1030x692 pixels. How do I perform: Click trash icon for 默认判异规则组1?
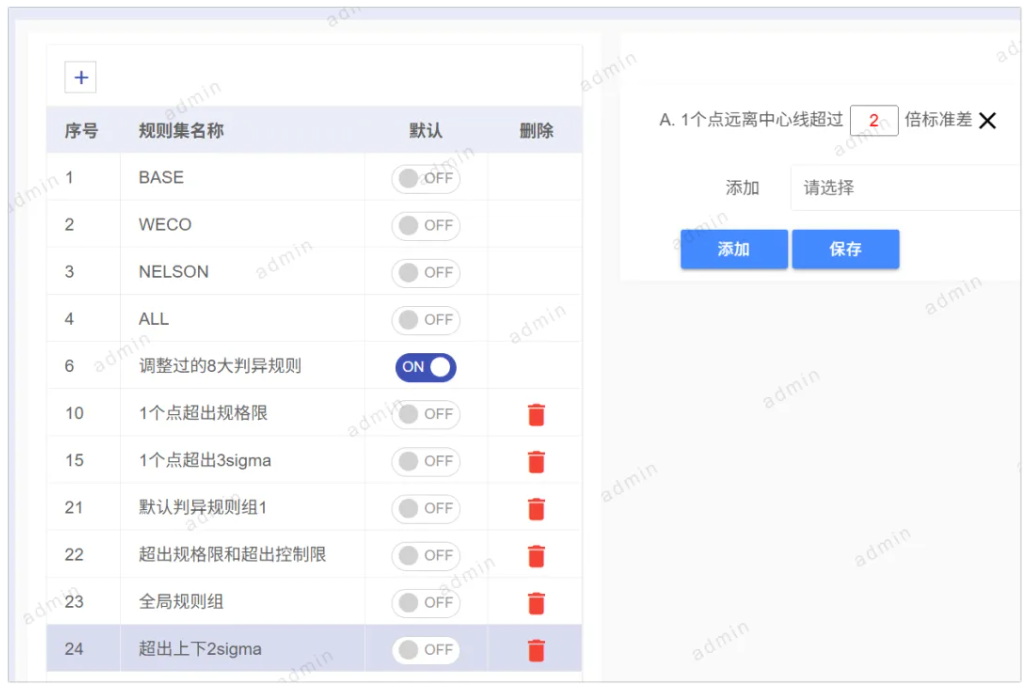coord(536,508)
